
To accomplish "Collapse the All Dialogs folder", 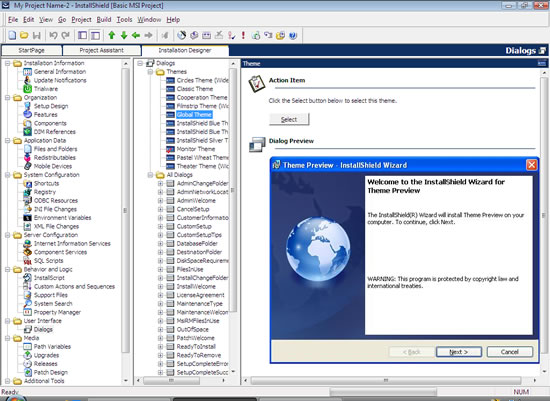I will point(150,175).
